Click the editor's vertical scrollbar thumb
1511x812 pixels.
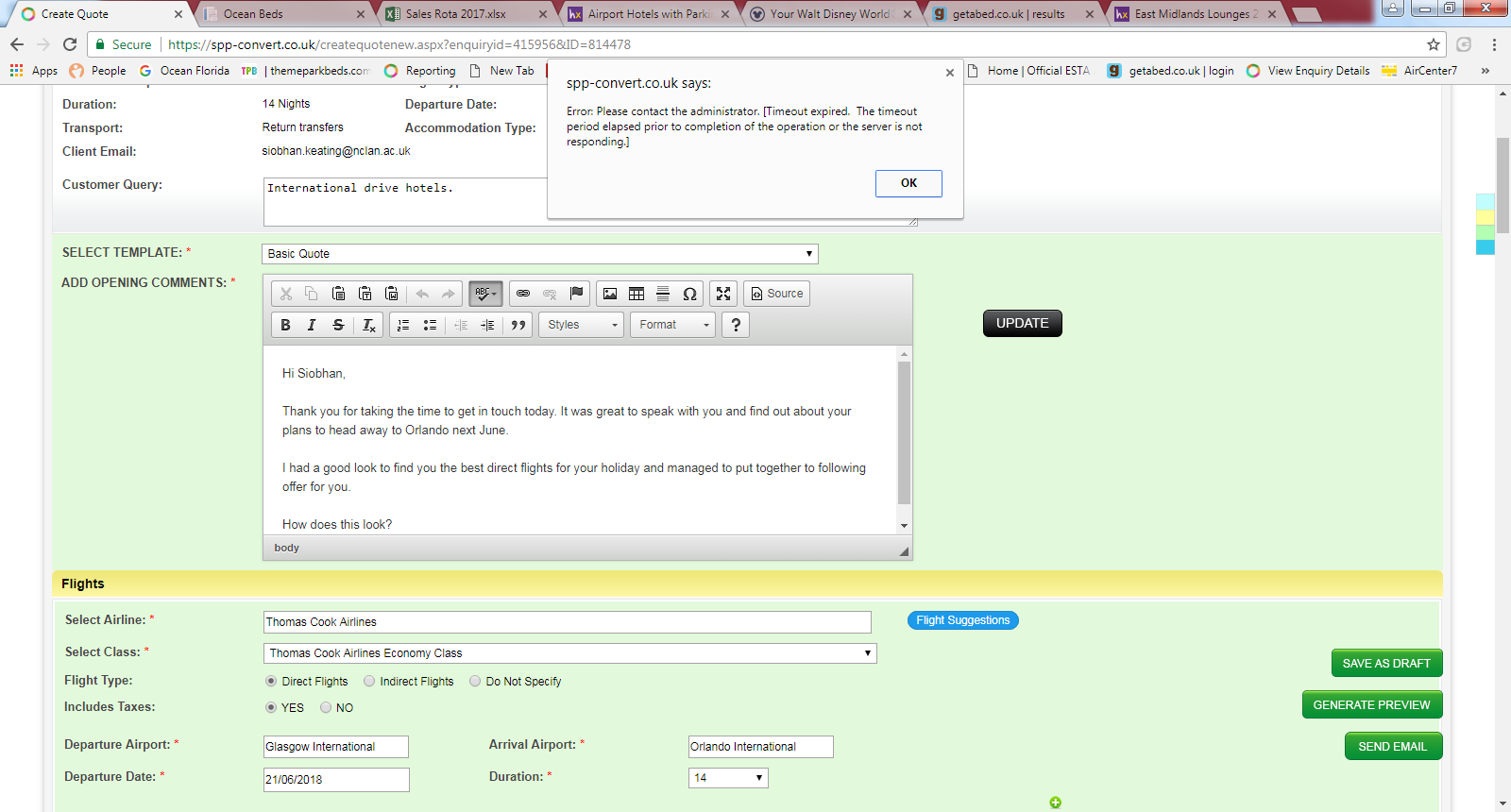(x=904, y=432)
